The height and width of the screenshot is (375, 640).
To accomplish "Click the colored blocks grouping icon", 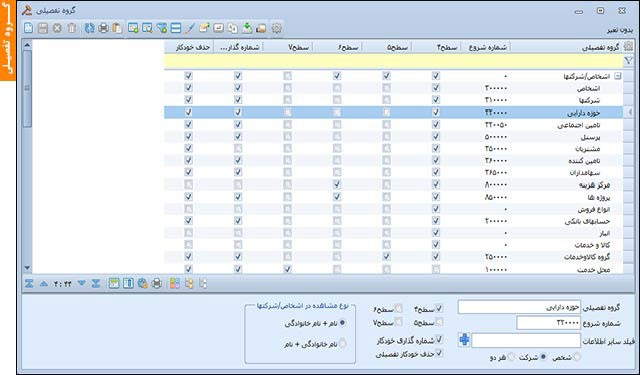I will coord(175,284).
